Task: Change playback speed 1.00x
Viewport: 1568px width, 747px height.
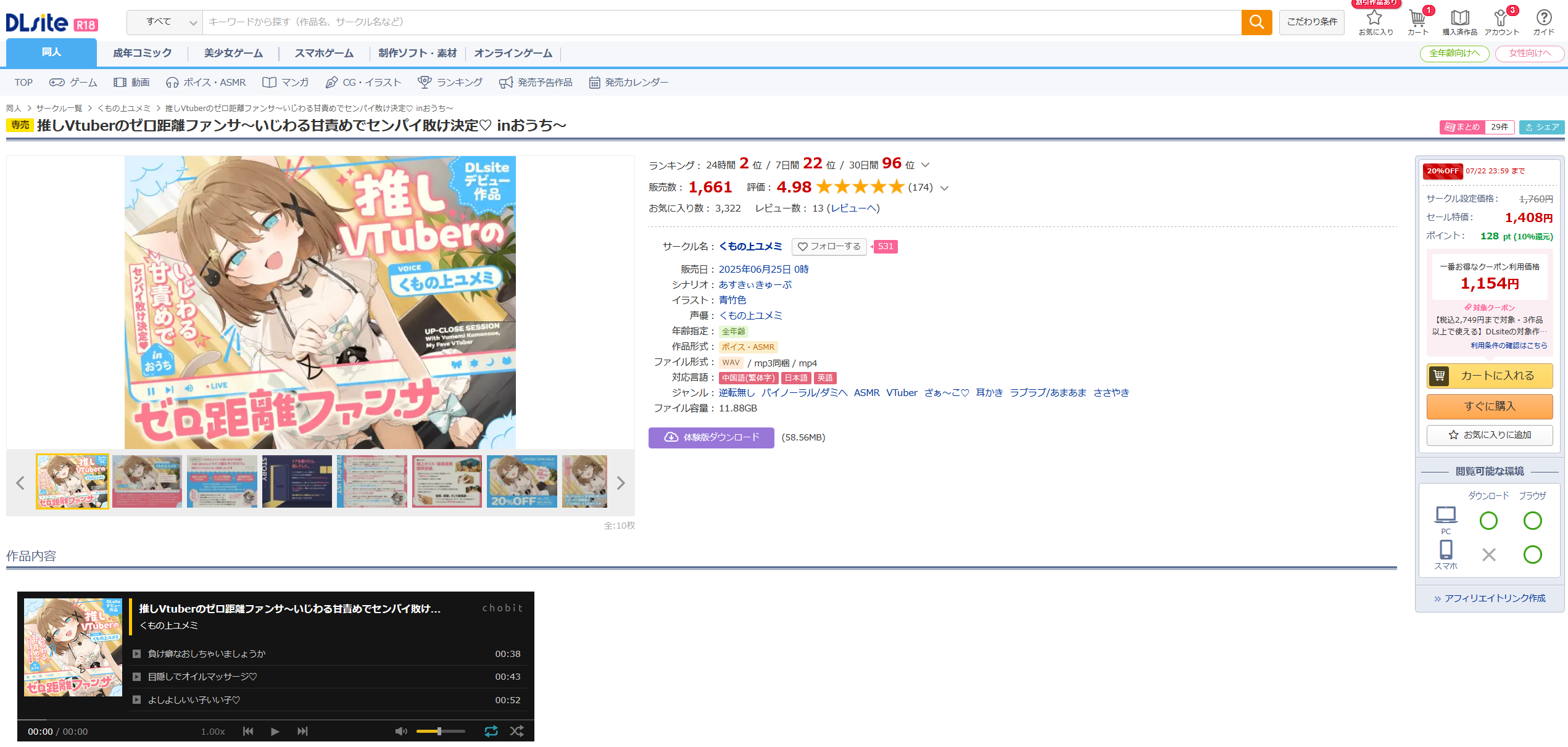Action: coord(213,732)
